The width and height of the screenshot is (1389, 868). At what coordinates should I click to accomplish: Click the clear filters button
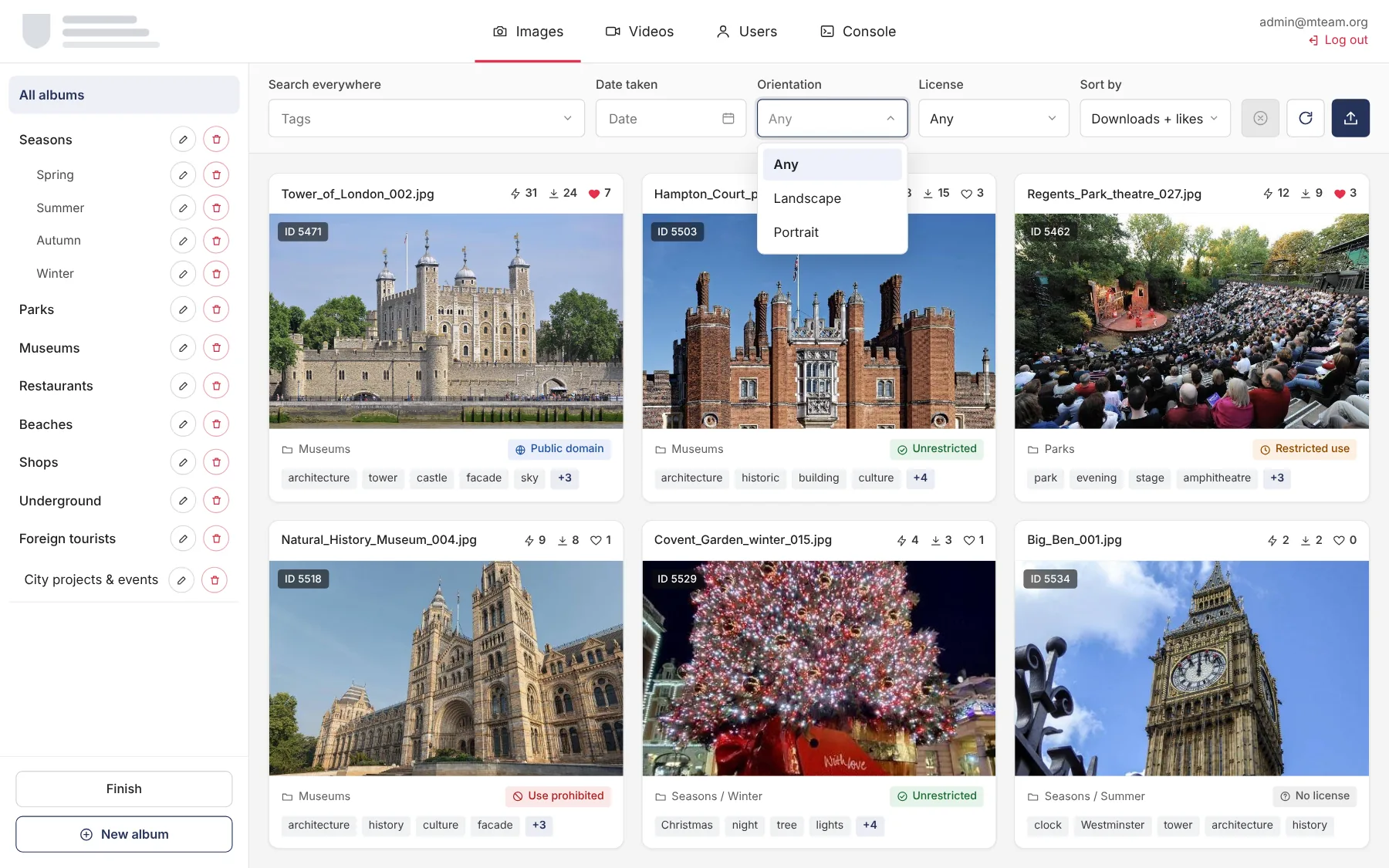coord(1260,118)
